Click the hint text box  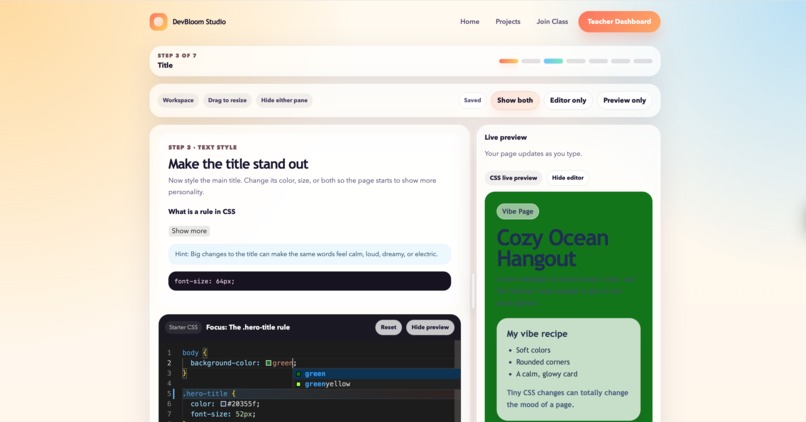309,254
